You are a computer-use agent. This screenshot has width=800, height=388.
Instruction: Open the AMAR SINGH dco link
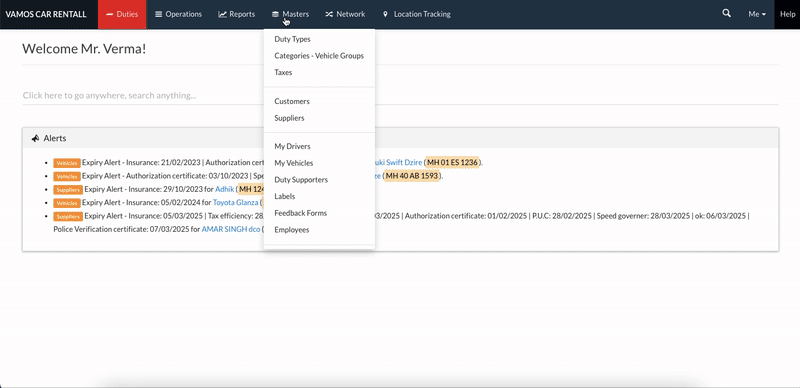[231, 230]
